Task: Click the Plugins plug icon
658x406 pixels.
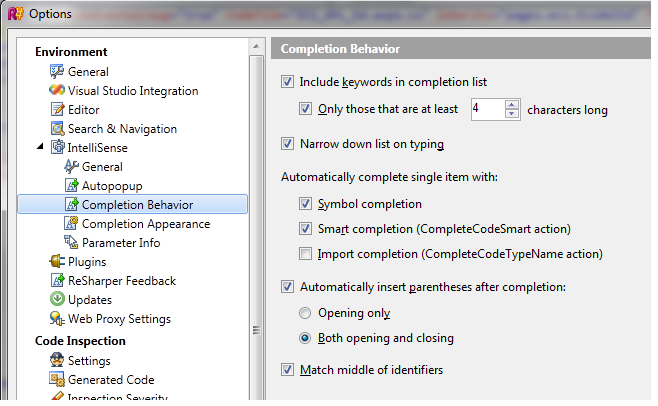Action: coord(57,261)
